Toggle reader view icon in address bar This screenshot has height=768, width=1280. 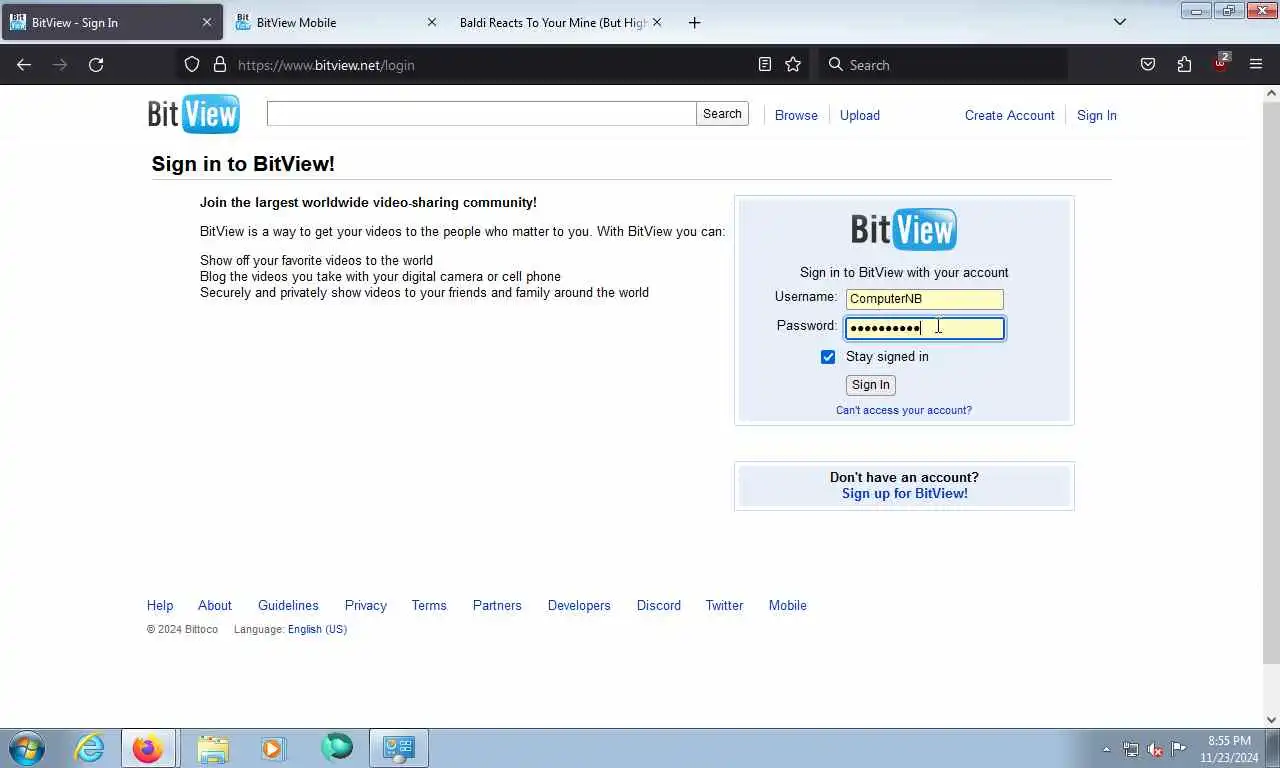(765, 65)
